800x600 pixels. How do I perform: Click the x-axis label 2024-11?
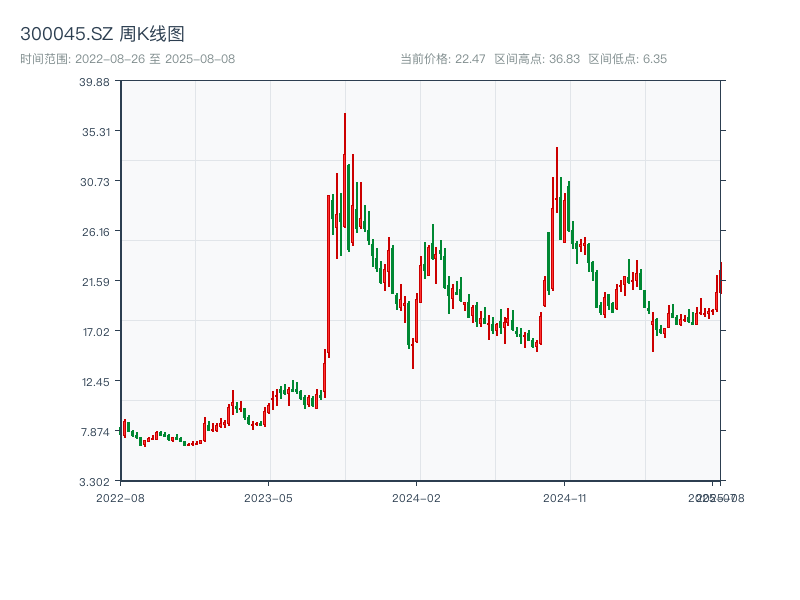[x=564, y=498]
